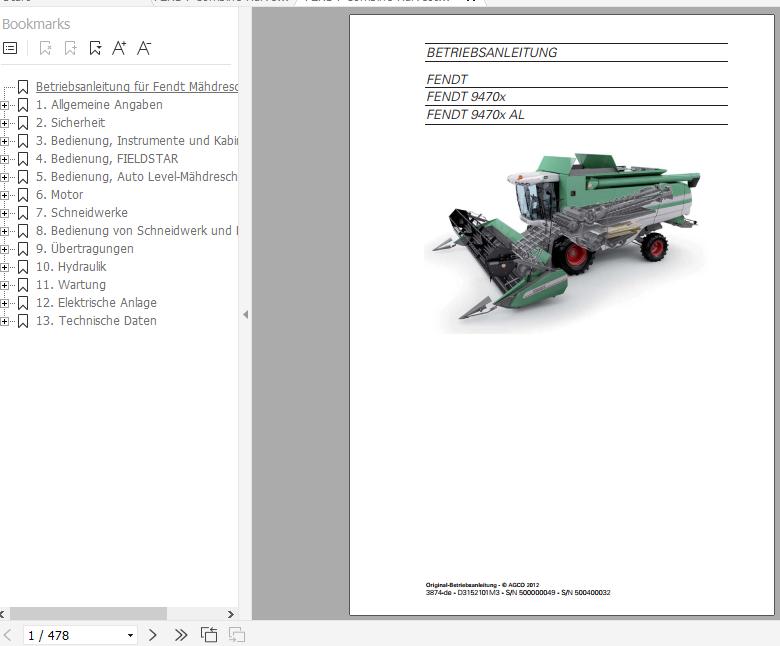
Task: Open bookmark 3. Bedienung, Instrumente und Kabine
Action: point(137,141)
